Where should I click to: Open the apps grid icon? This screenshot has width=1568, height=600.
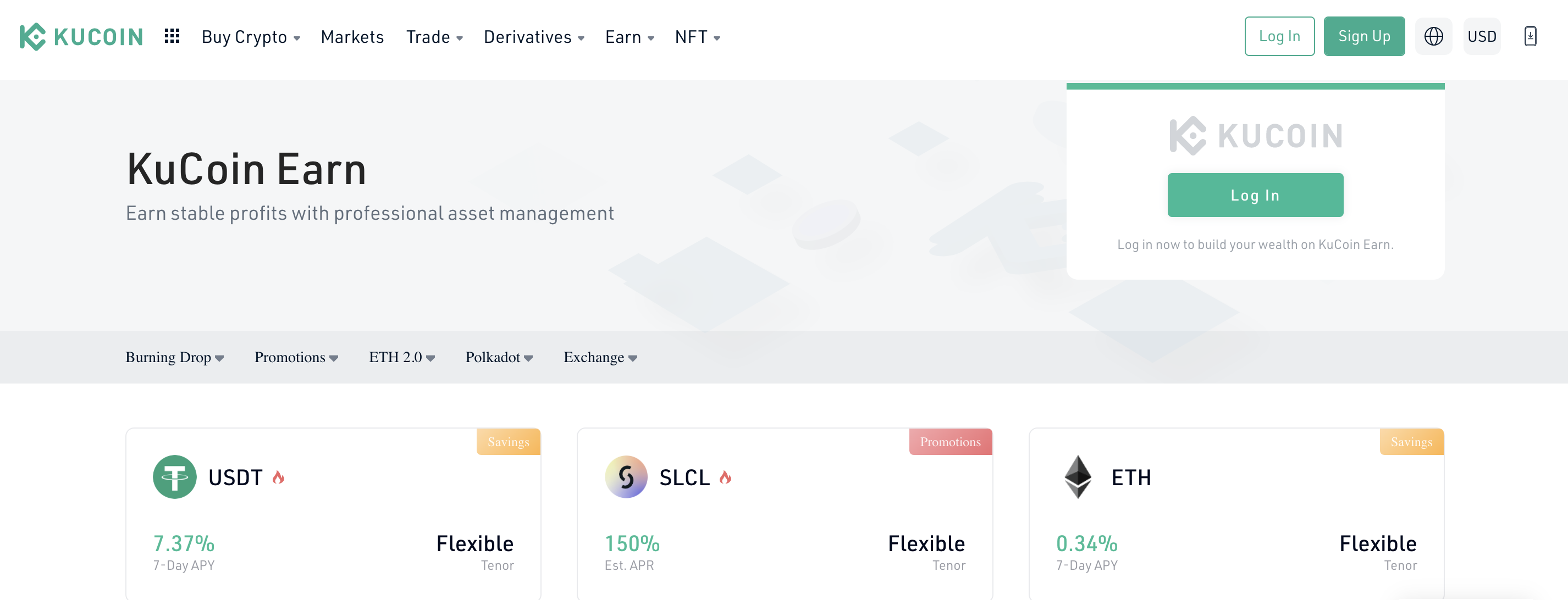[172, 36]
